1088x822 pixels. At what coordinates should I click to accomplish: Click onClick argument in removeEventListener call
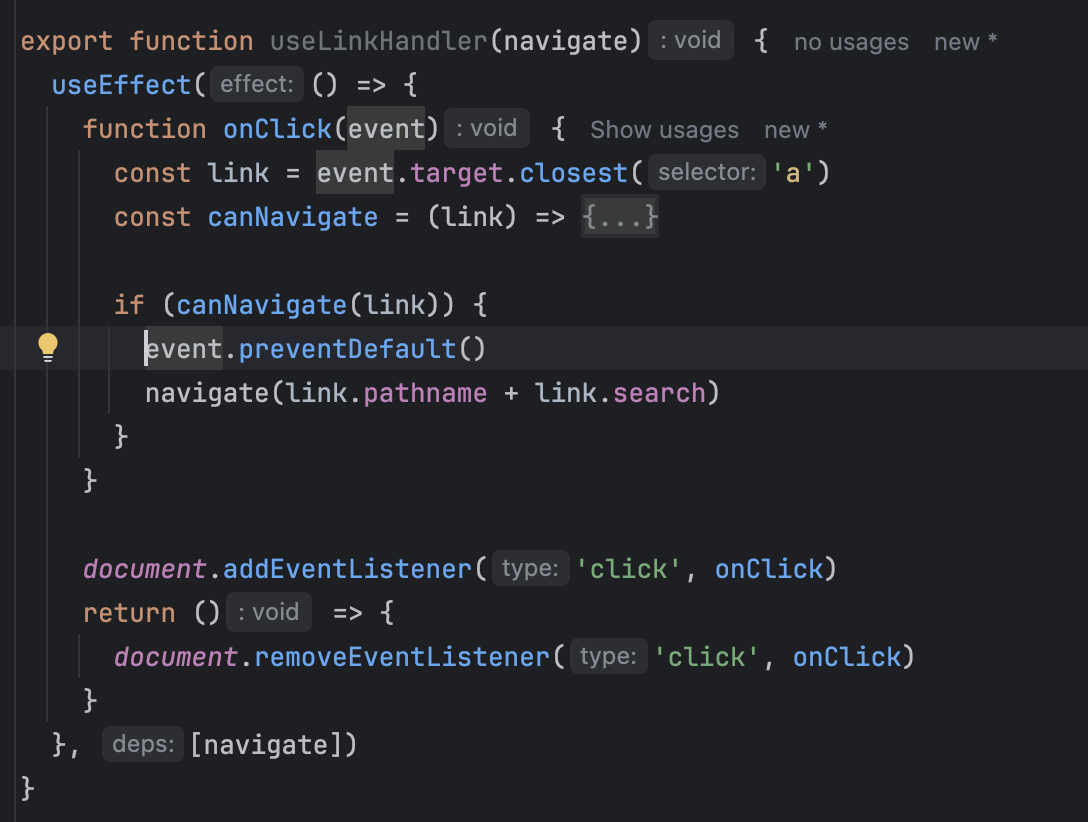pyautogui.click(x=847, y=658)
